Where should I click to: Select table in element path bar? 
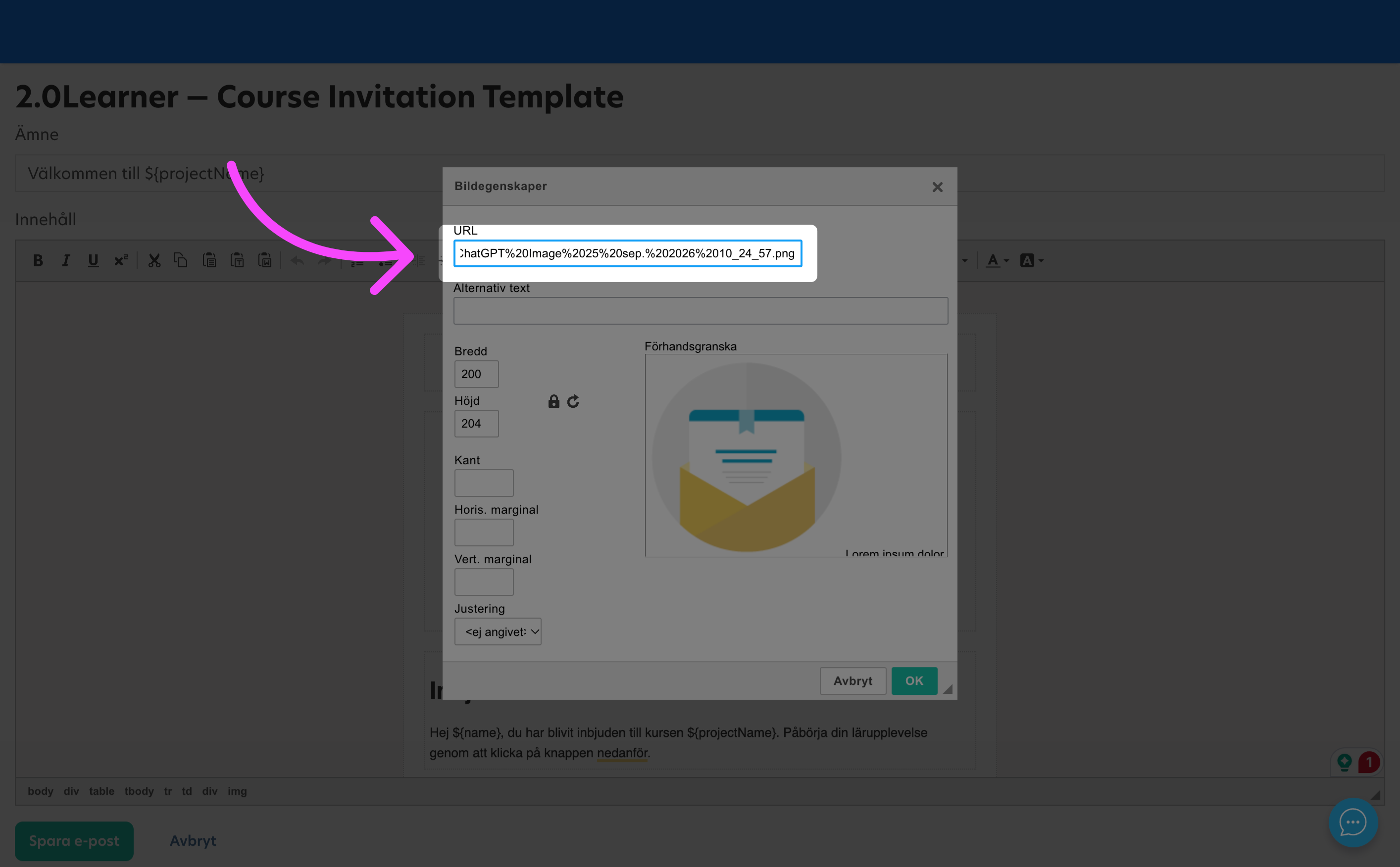(101, 791)
